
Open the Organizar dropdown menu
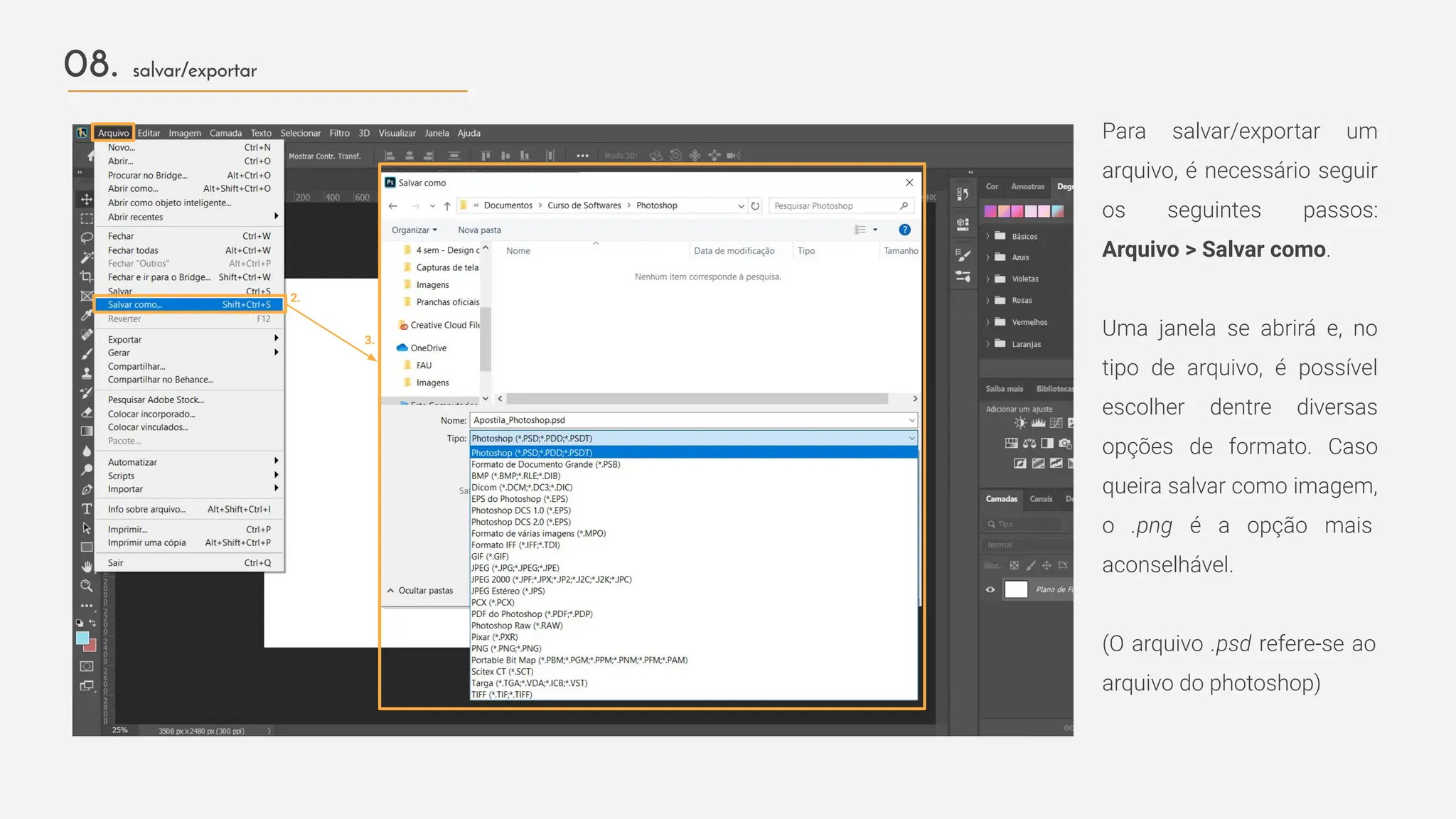[x=414, y=230]
